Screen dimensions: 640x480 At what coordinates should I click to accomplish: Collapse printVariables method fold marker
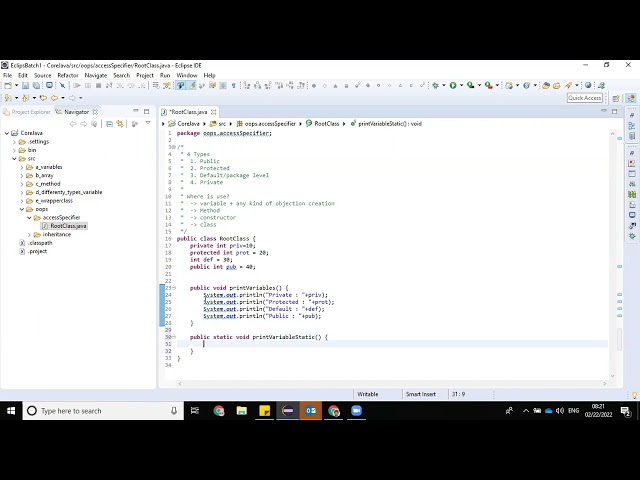pyautogui.click(x=174, y=288)
